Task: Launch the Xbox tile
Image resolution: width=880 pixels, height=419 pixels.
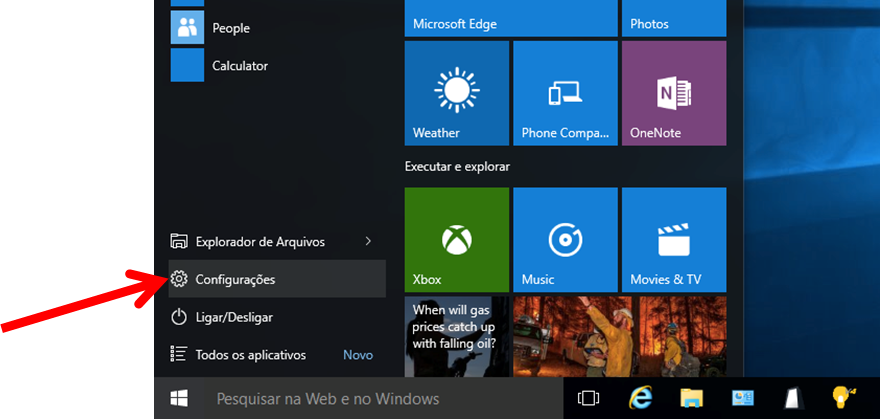Action: coord(457,240)
